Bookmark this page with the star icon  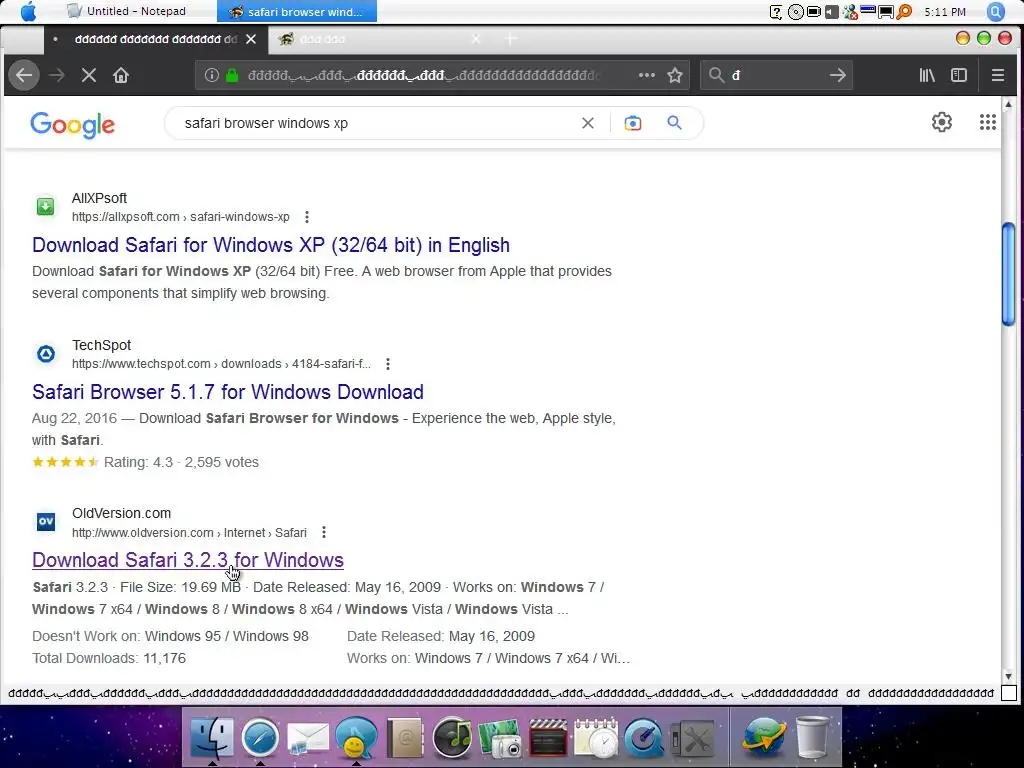click(x=675, y=75)
